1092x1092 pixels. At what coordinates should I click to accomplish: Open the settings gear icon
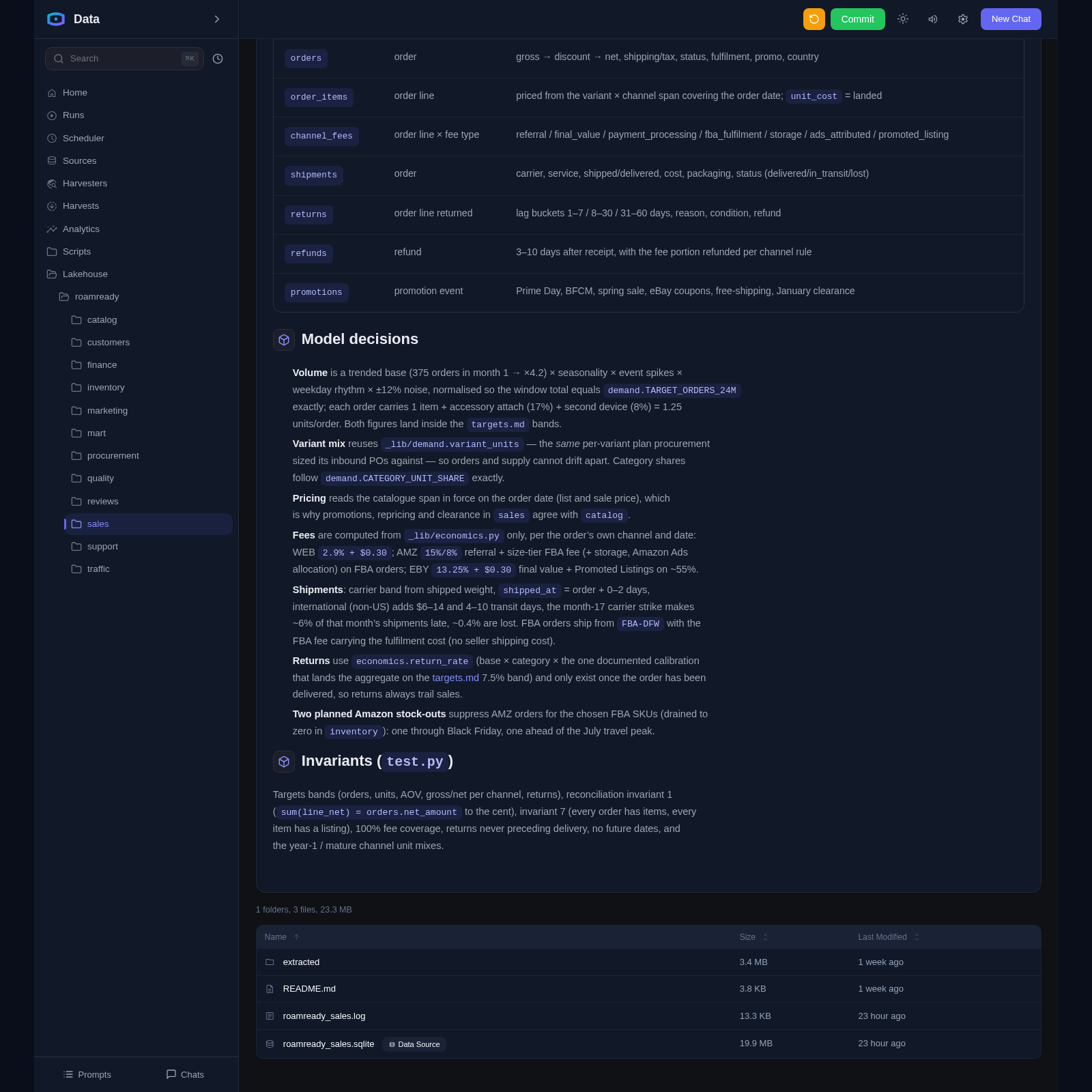tap(963, 19)
